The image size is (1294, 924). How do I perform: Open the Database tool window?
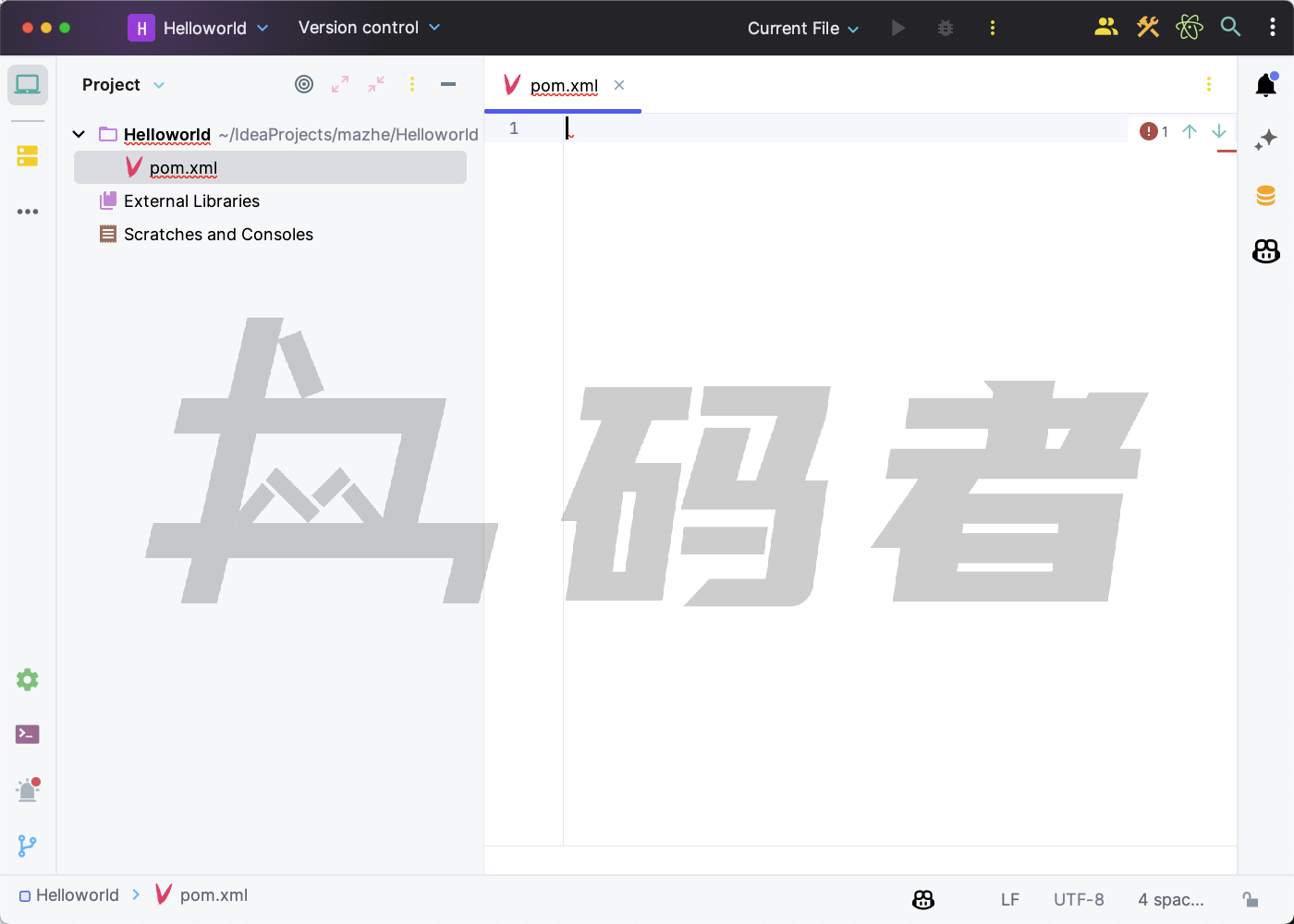[x=1265, y=195]
